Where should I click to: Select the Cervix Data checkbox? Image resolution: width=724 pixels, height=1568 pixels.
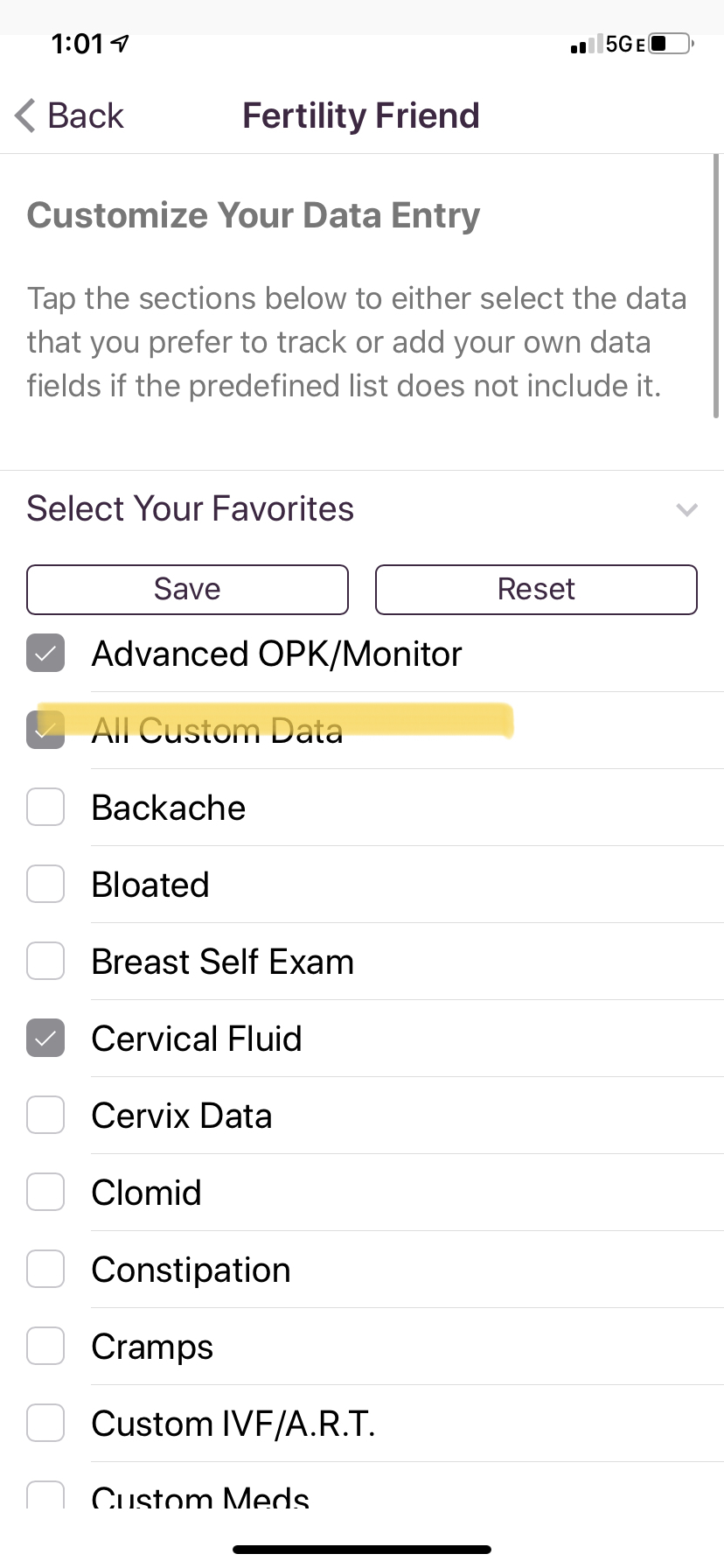pos(45,1115)
